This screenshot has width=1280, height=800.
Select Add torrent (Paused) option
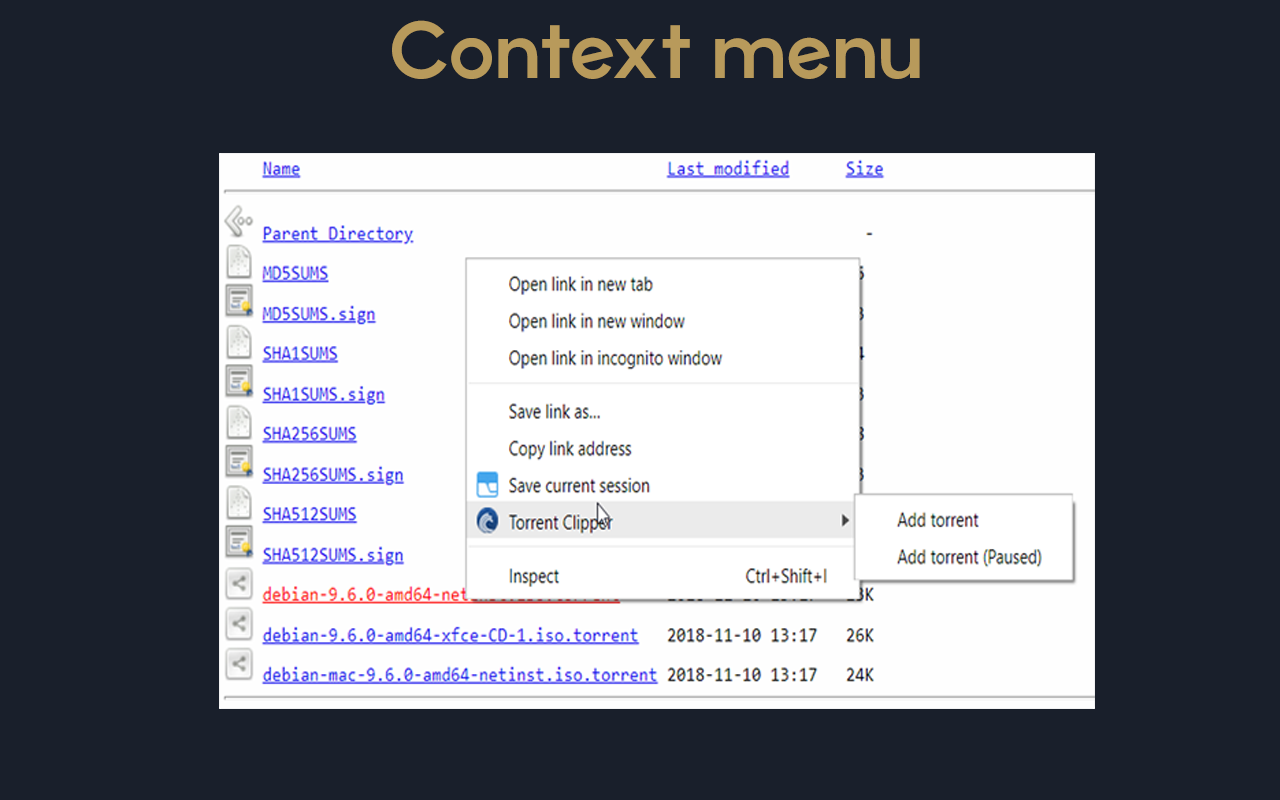pos(969,557)
